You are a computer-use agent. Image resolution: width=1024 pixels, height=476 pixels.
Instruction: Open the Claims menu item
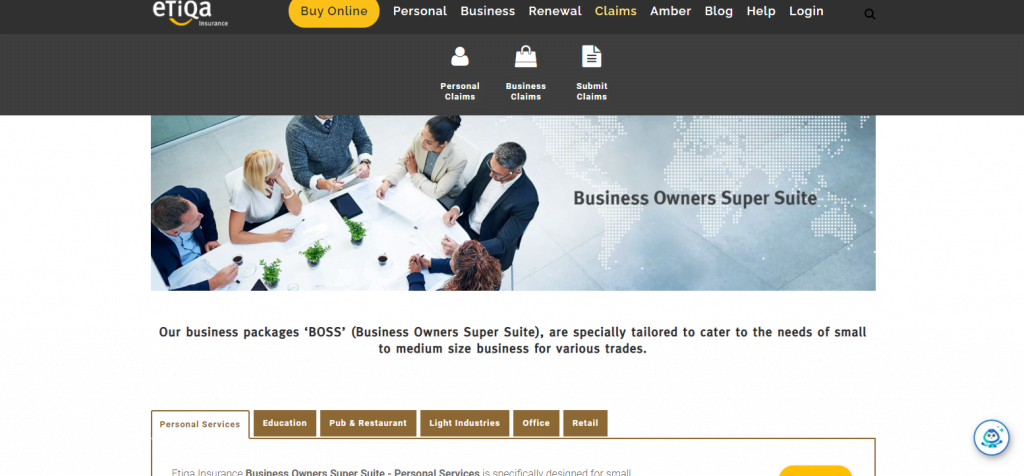tap(616, 11)
